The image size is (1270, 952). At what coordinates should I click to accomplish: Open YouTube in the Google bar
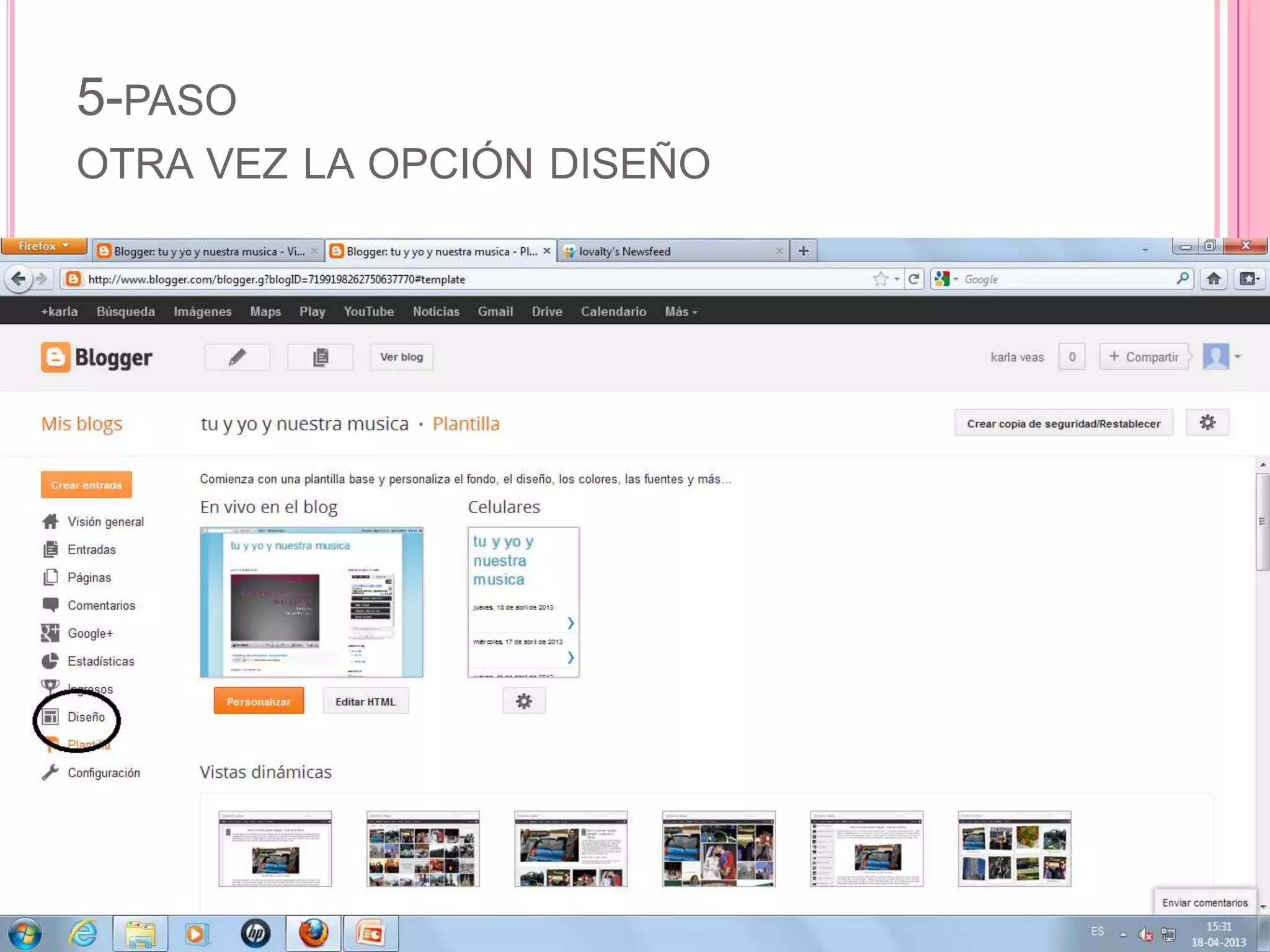coord(368,312)
